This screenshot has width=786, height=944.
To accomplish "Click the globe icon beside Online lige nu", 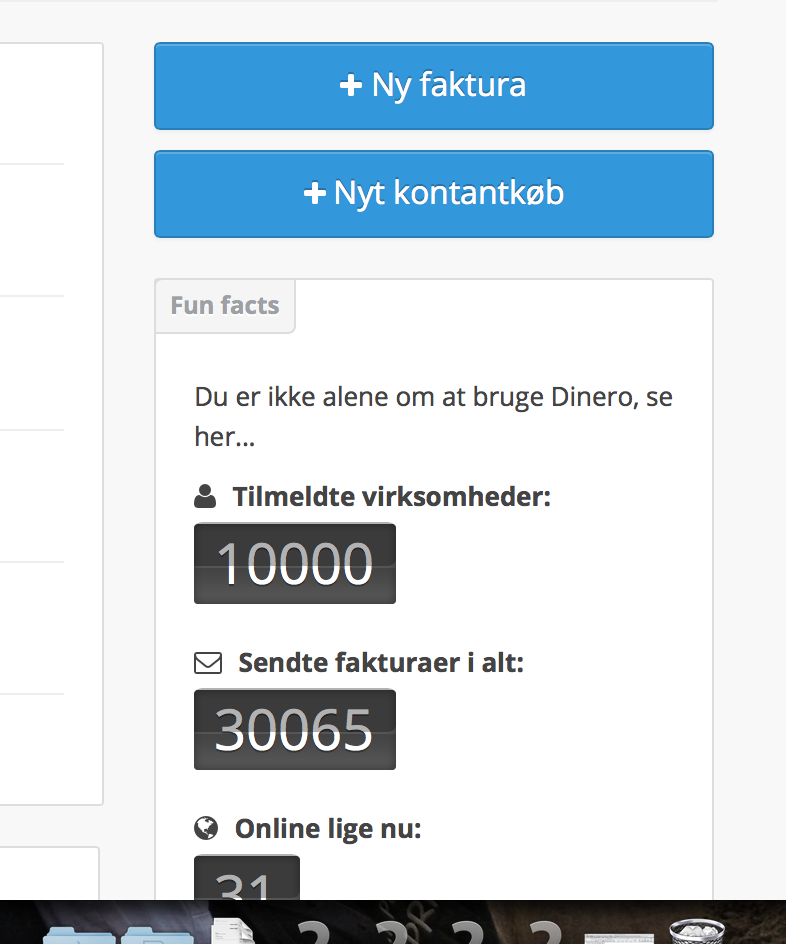I will pyautogui.click(x=206, y=828).
